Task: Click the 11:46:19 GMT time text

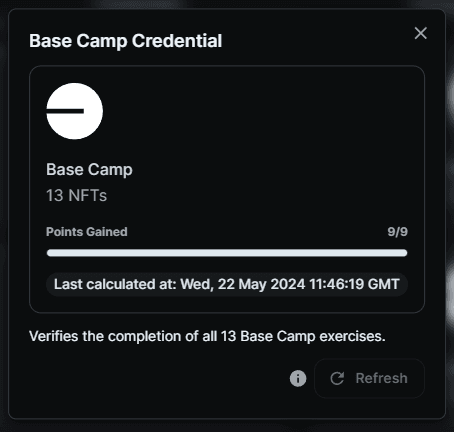Action: [x=354, y=284]
